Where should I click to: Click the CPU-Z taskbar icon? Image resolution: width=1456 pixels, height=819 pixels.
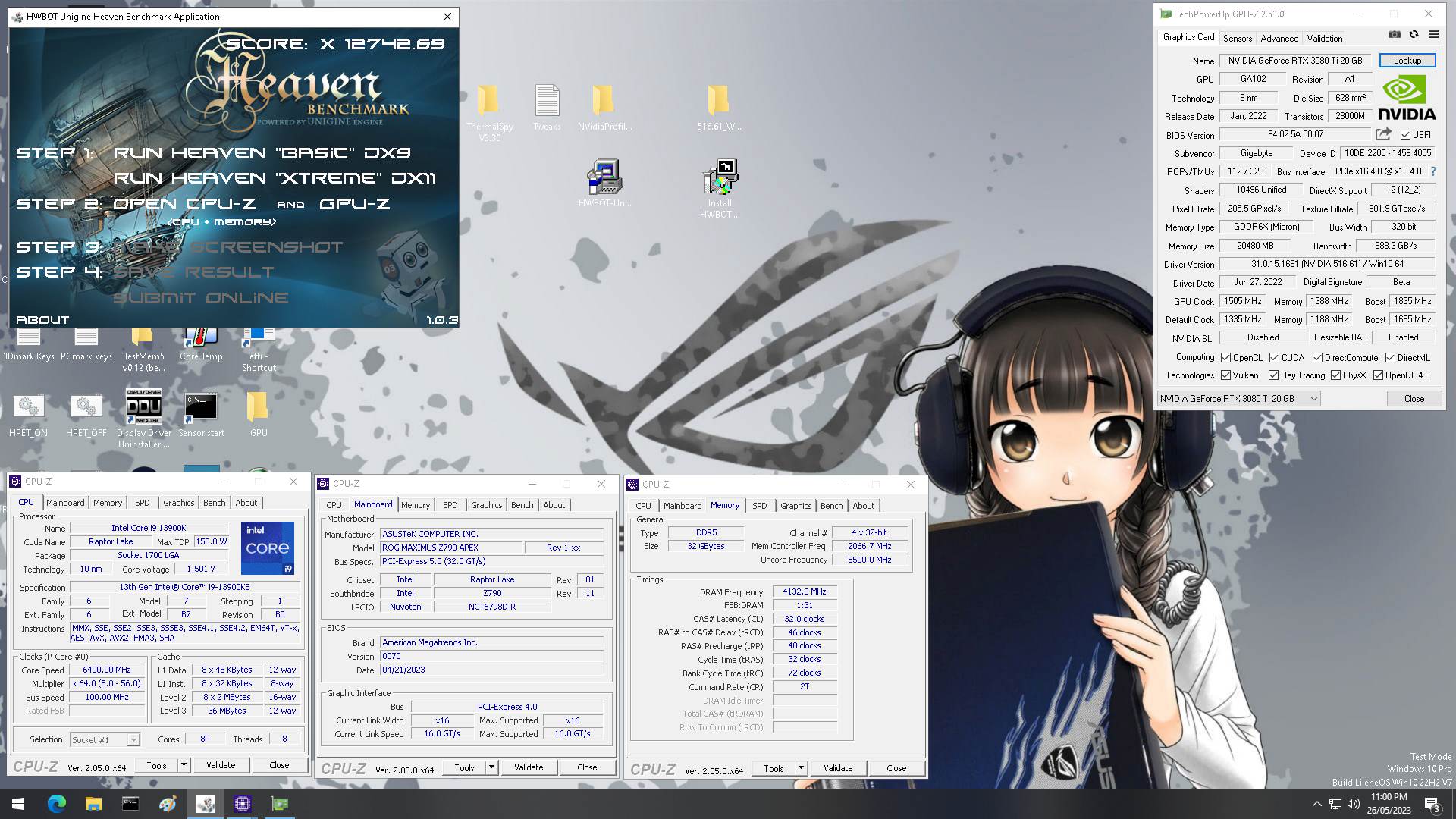[x=243, y=804]
